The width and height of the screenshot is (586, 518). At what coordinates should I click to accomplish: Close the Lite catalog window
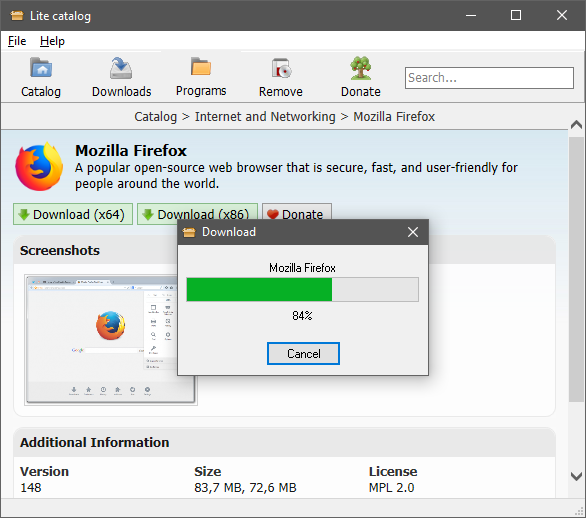click(x=562, y=15)
